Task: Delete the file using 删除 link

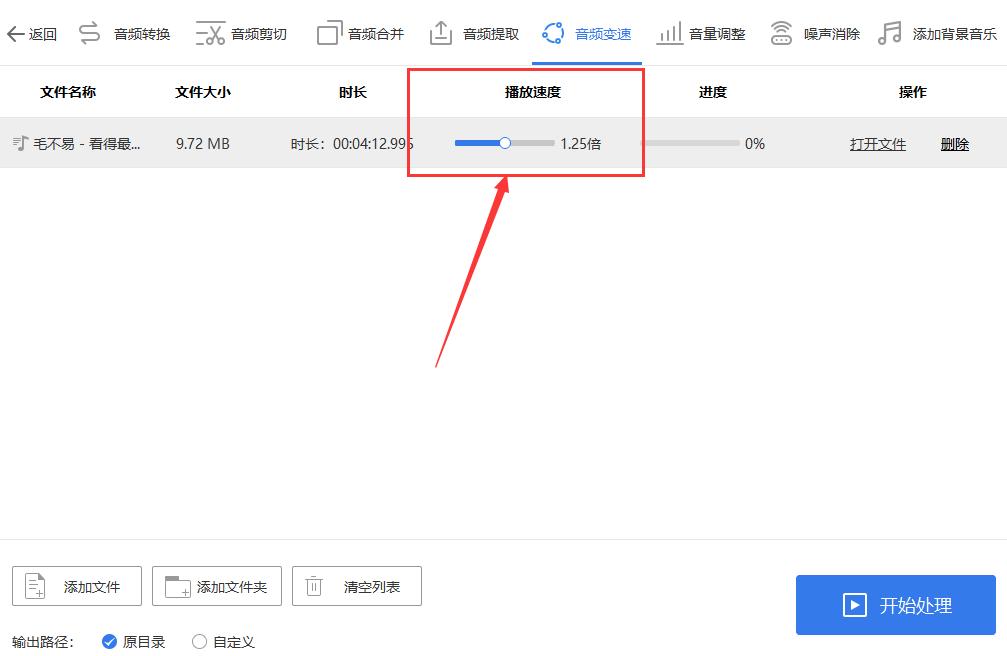Action: [954, 143]
